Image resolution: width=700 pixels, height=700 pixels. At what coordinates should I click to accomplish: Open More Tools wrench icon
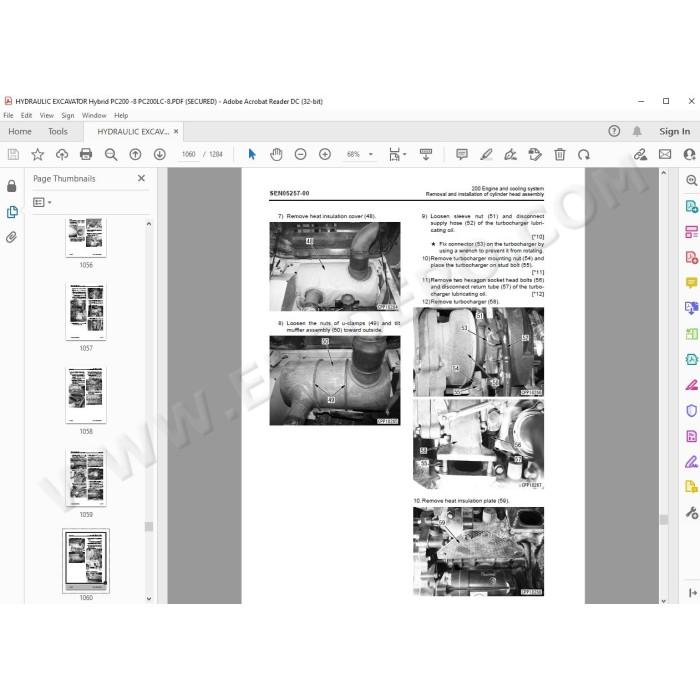[692, 512]
